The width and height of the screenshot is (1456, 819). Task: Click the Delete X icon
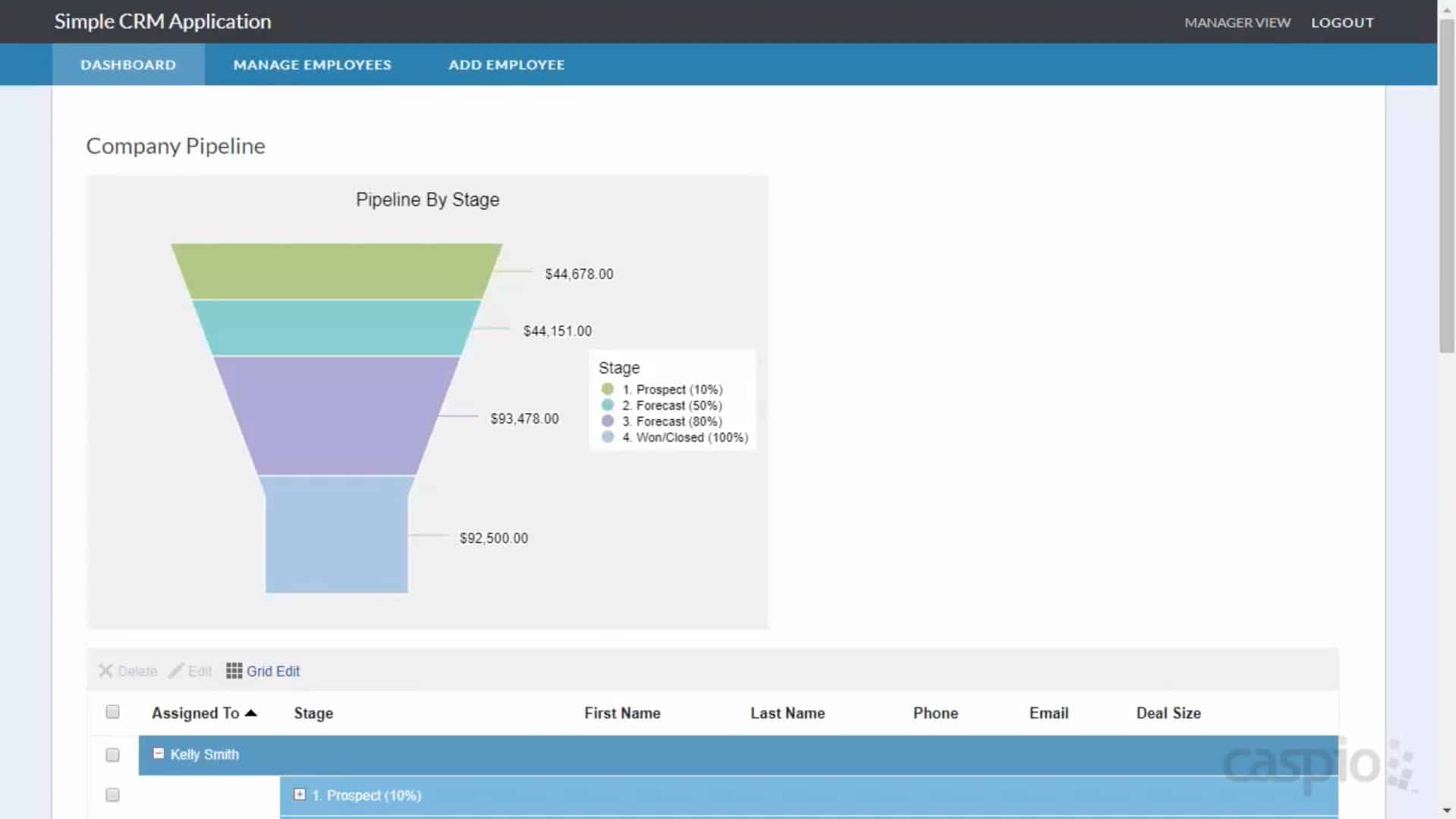tap(105, 671)
